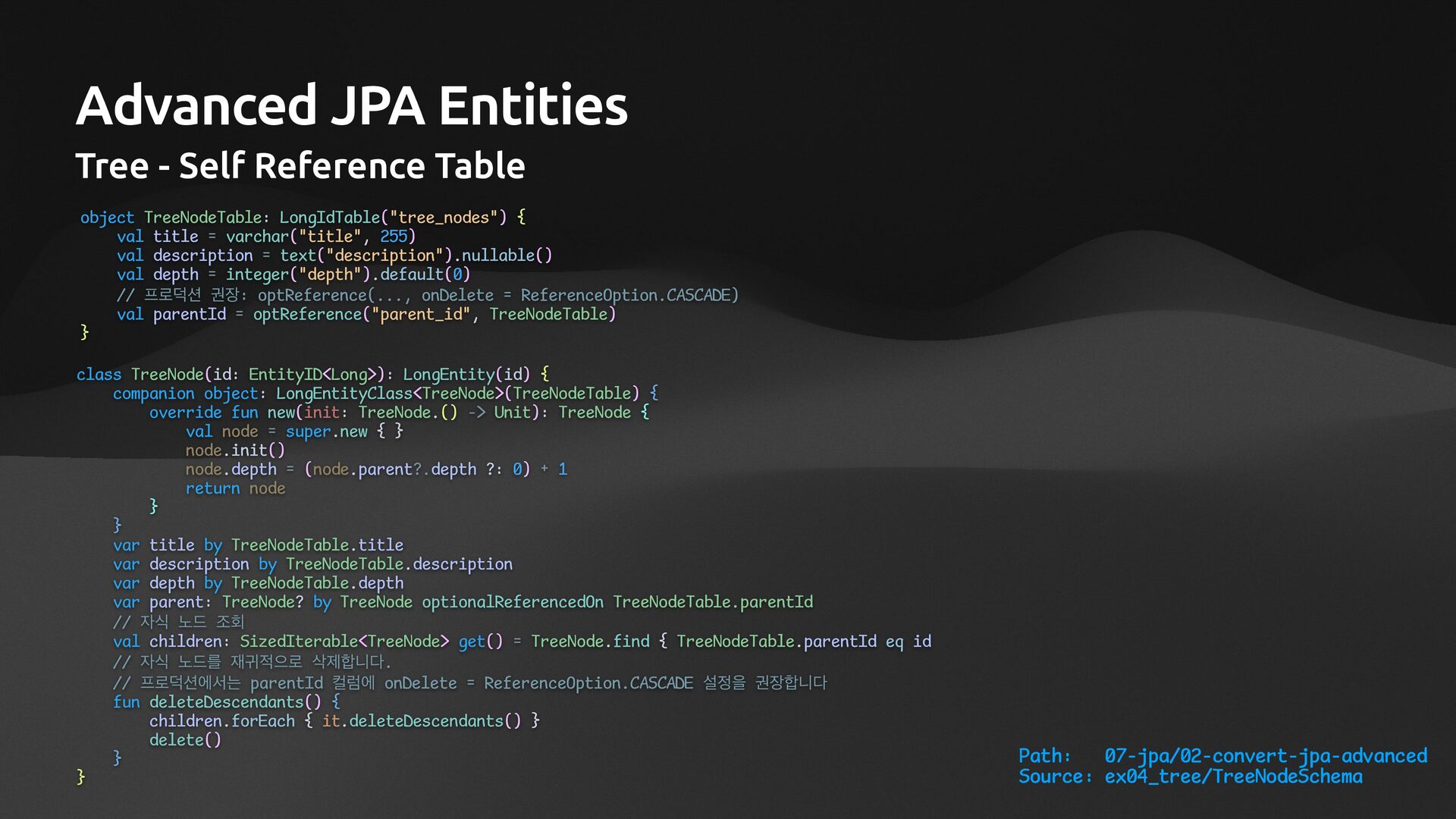
Task: Click the 'object TreeNodeTable' declaration line
Action: [303, 218]
